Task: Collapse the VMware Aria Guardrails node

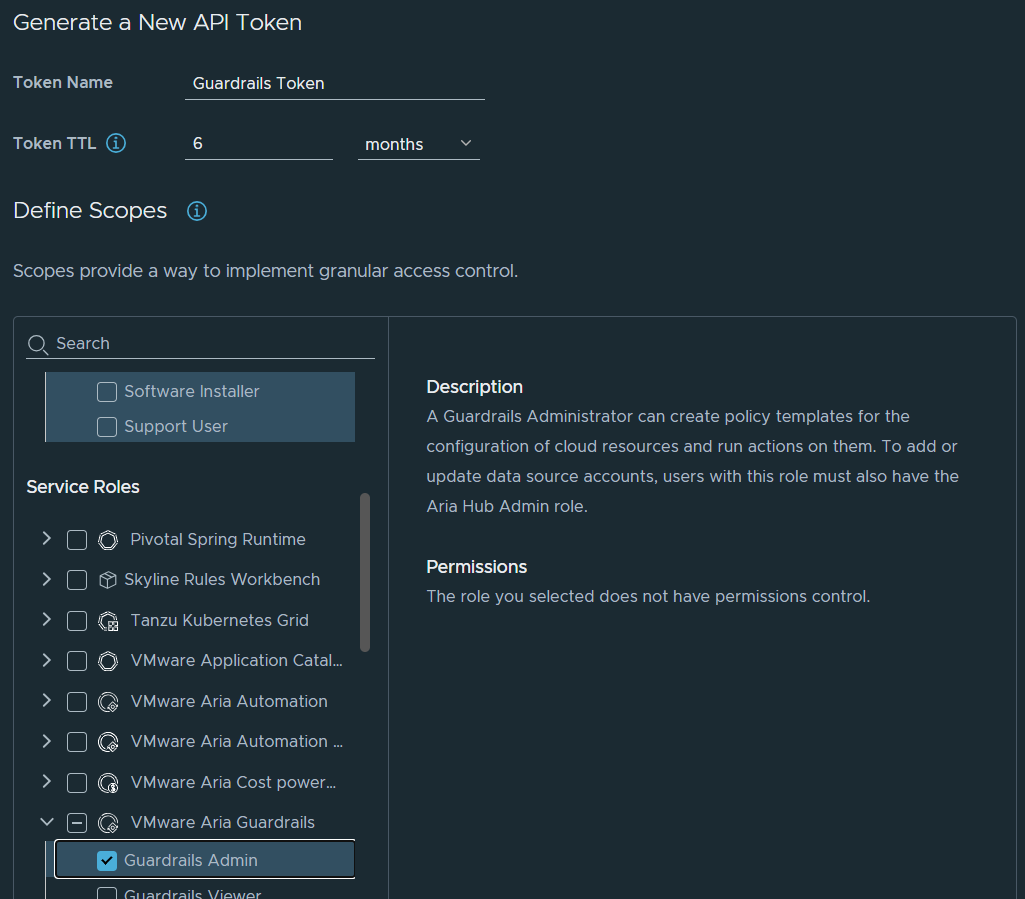Action: pos(46,822)
